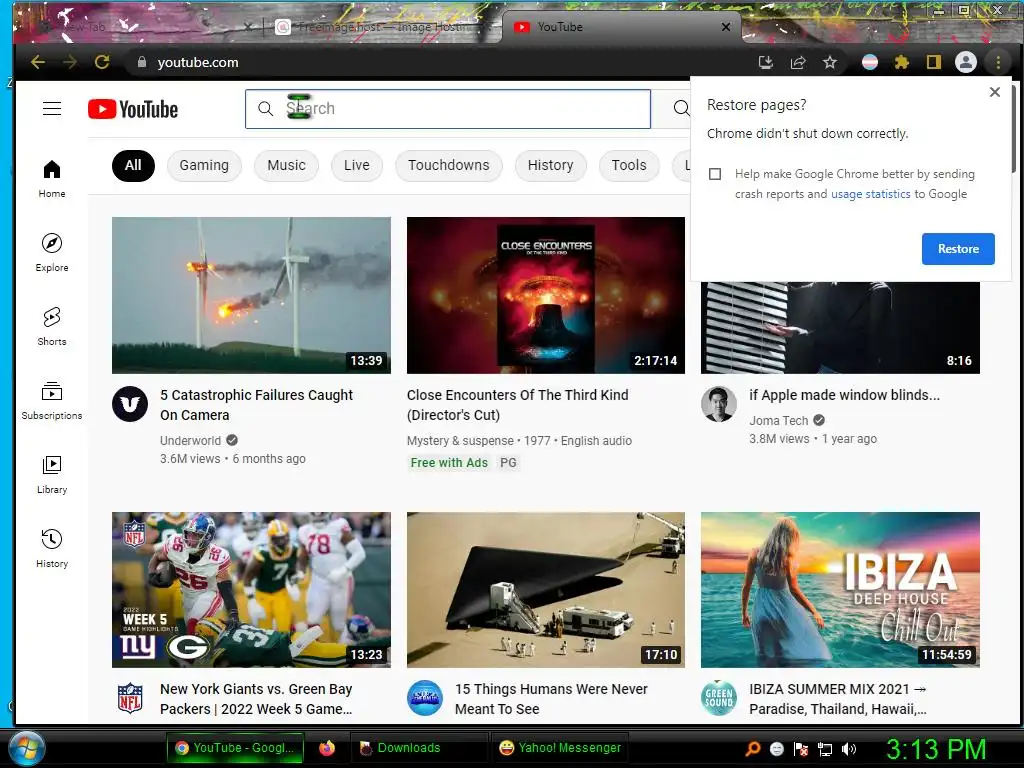Open the Extensions puzzle icon
The width and height of the screenshot is (1024, 768).
click(901, 62)
